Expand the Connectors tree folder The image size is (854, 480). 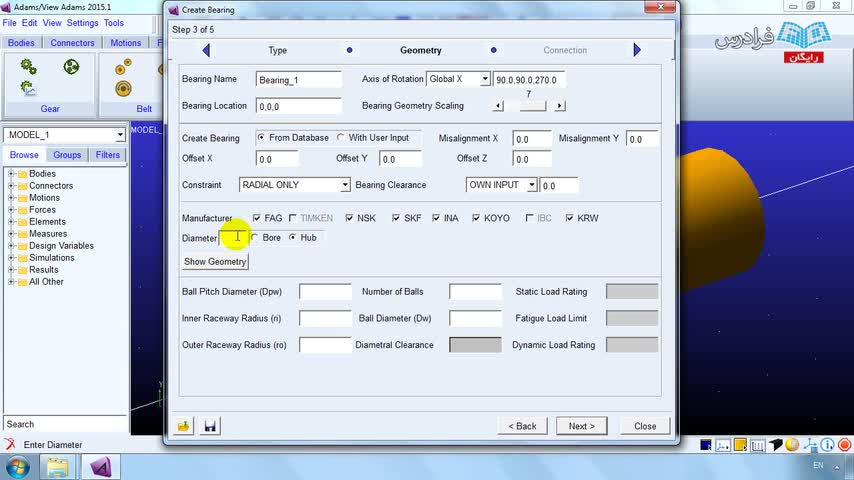(10, 186)
